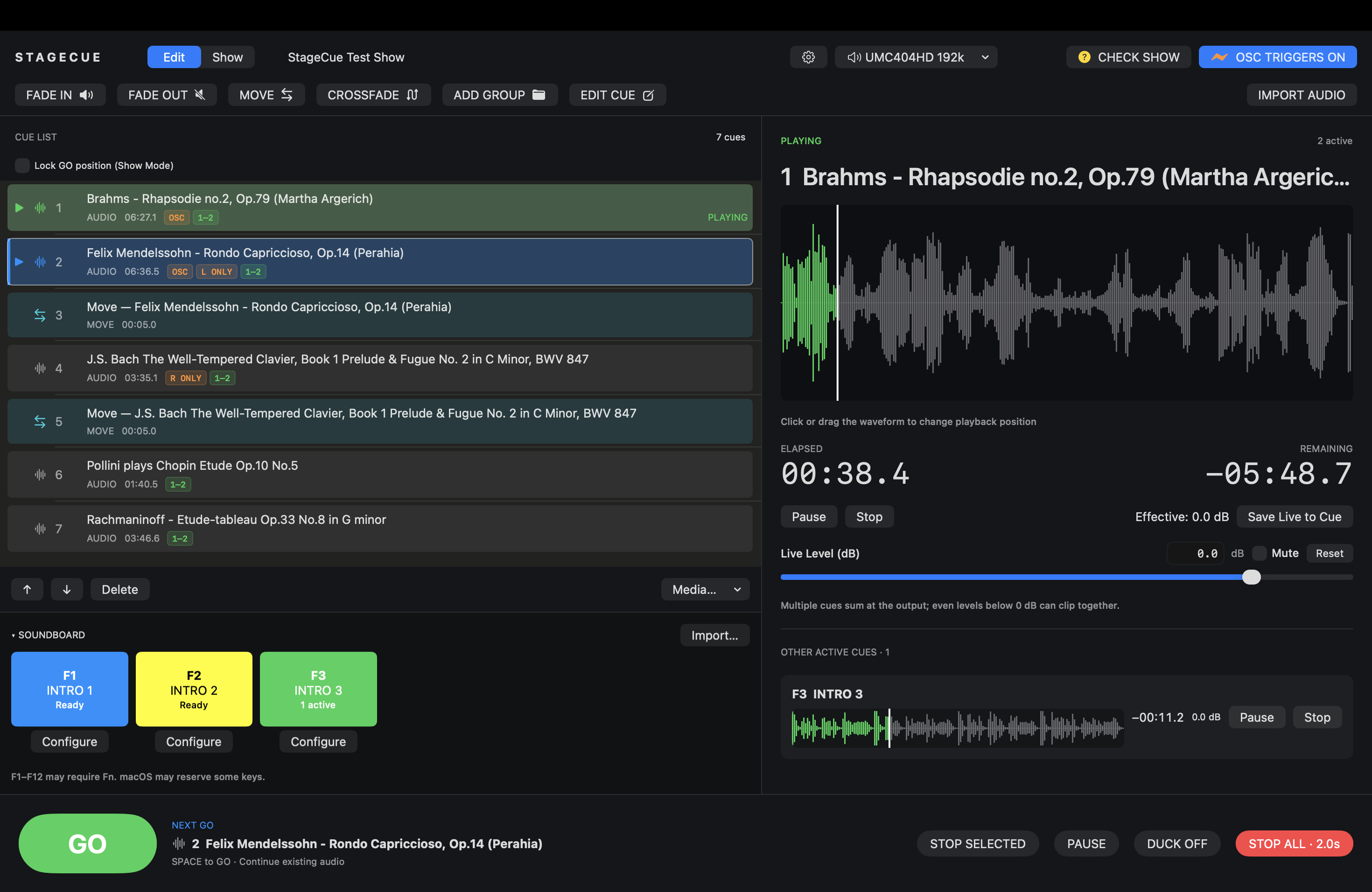
Task: Move the selected cue down with the arrow
Action: pos(67,590)
